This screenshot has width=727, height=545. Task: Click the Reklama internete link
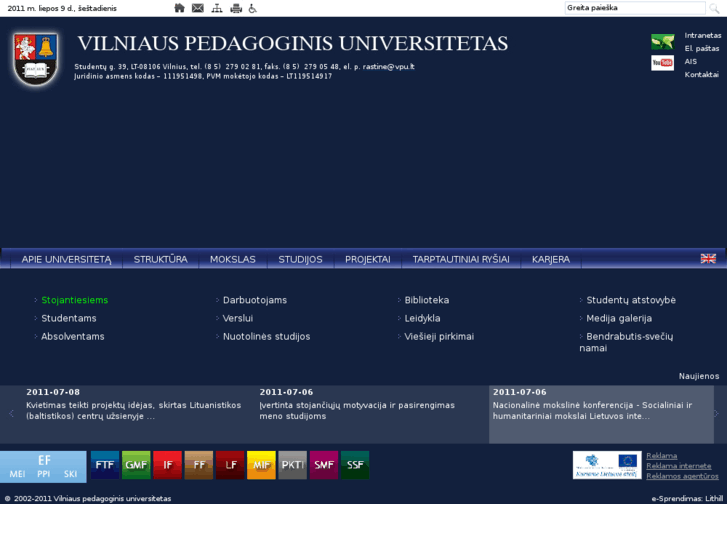click(679, 466)
